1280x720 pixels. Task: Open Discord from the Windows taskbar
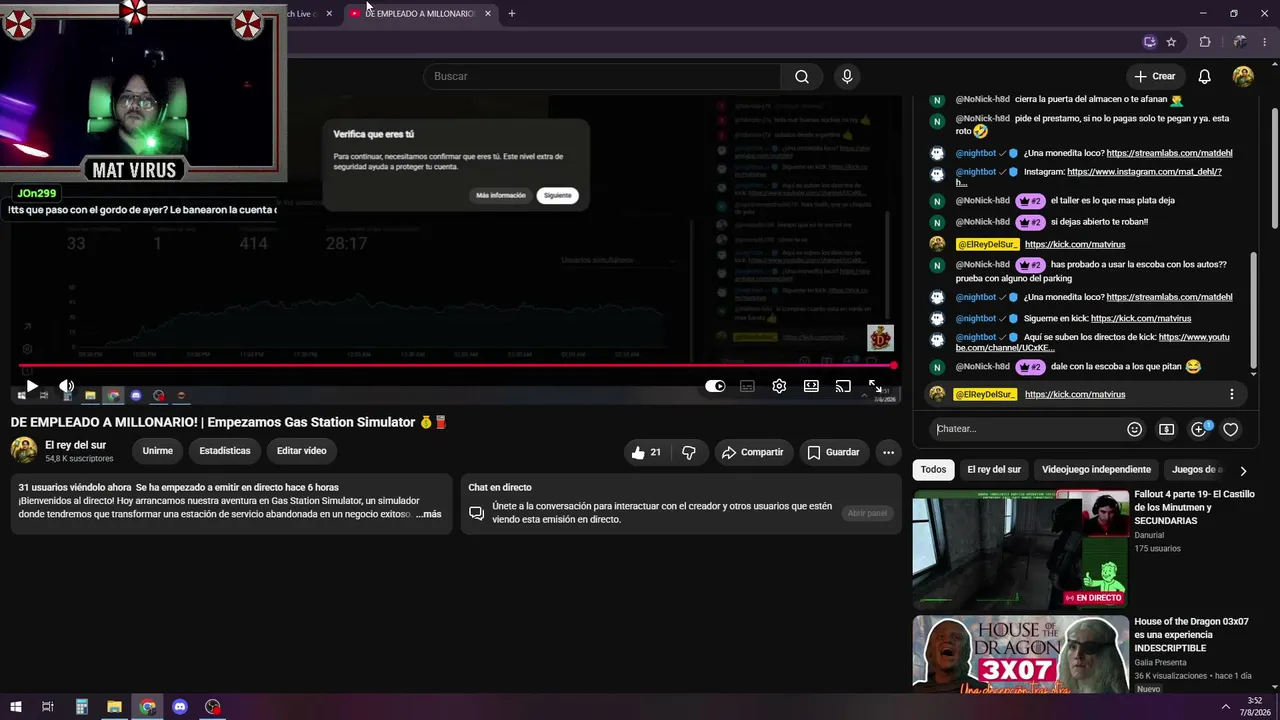point(180,707)
